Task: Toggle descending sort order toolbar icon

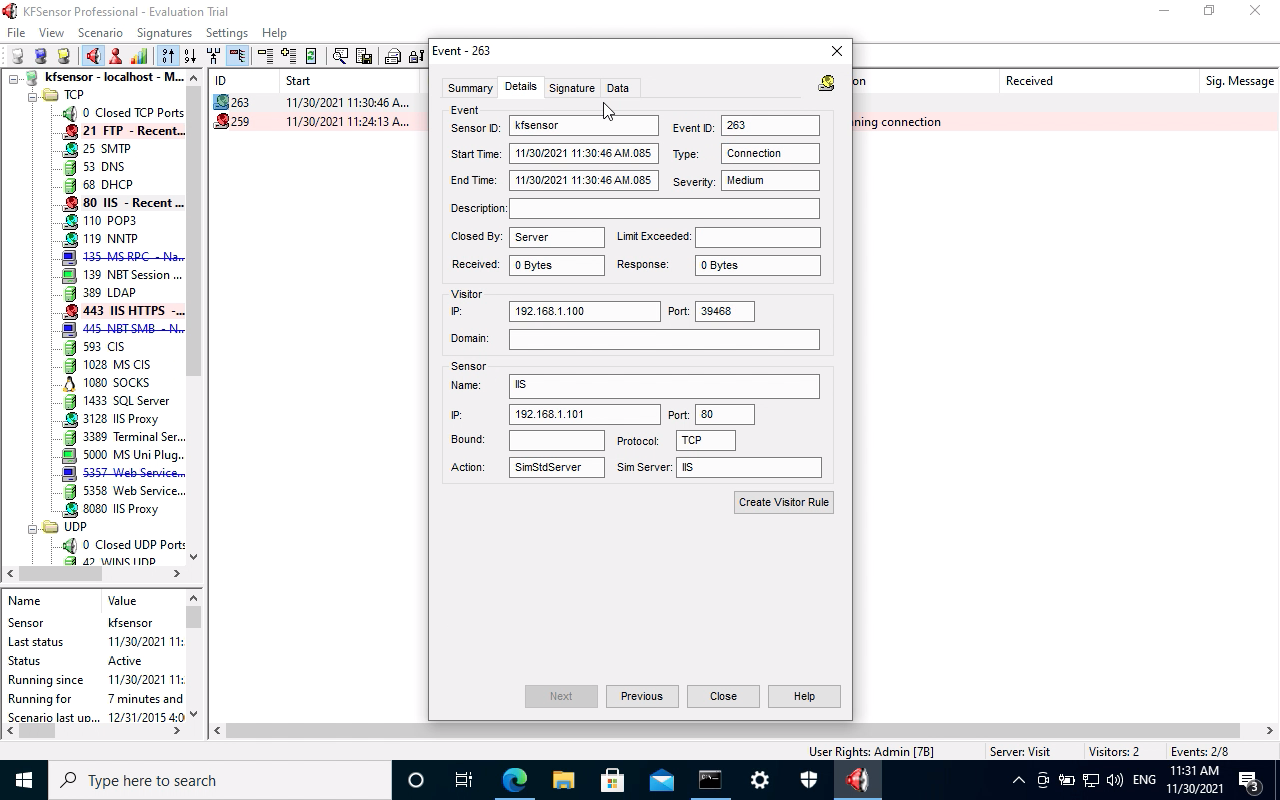Action: (x=190, y=56)
